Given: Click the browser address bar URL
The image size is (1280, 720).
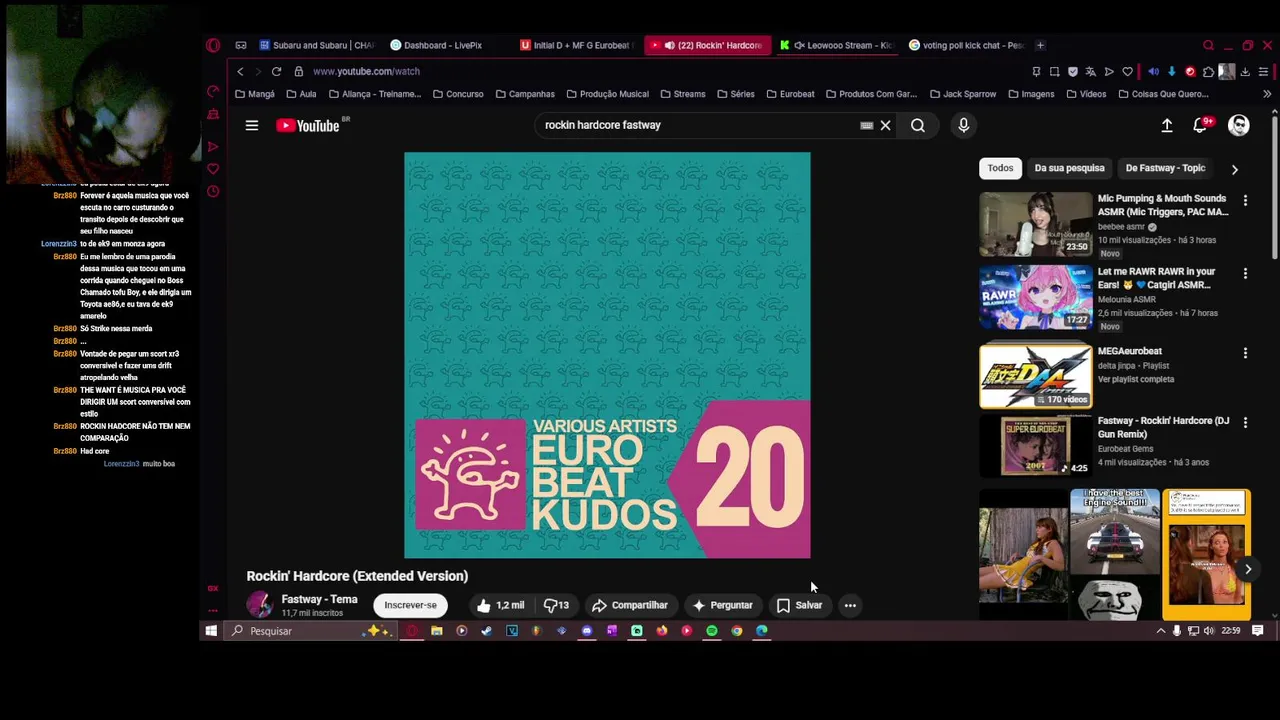Looking at the screenshot, I should (366, 71).
